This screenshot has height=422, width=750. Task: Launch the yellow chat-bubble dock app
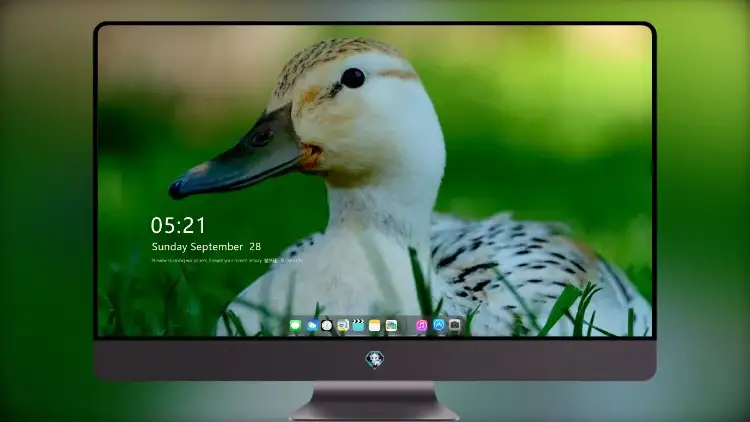(x=342, y=326)
